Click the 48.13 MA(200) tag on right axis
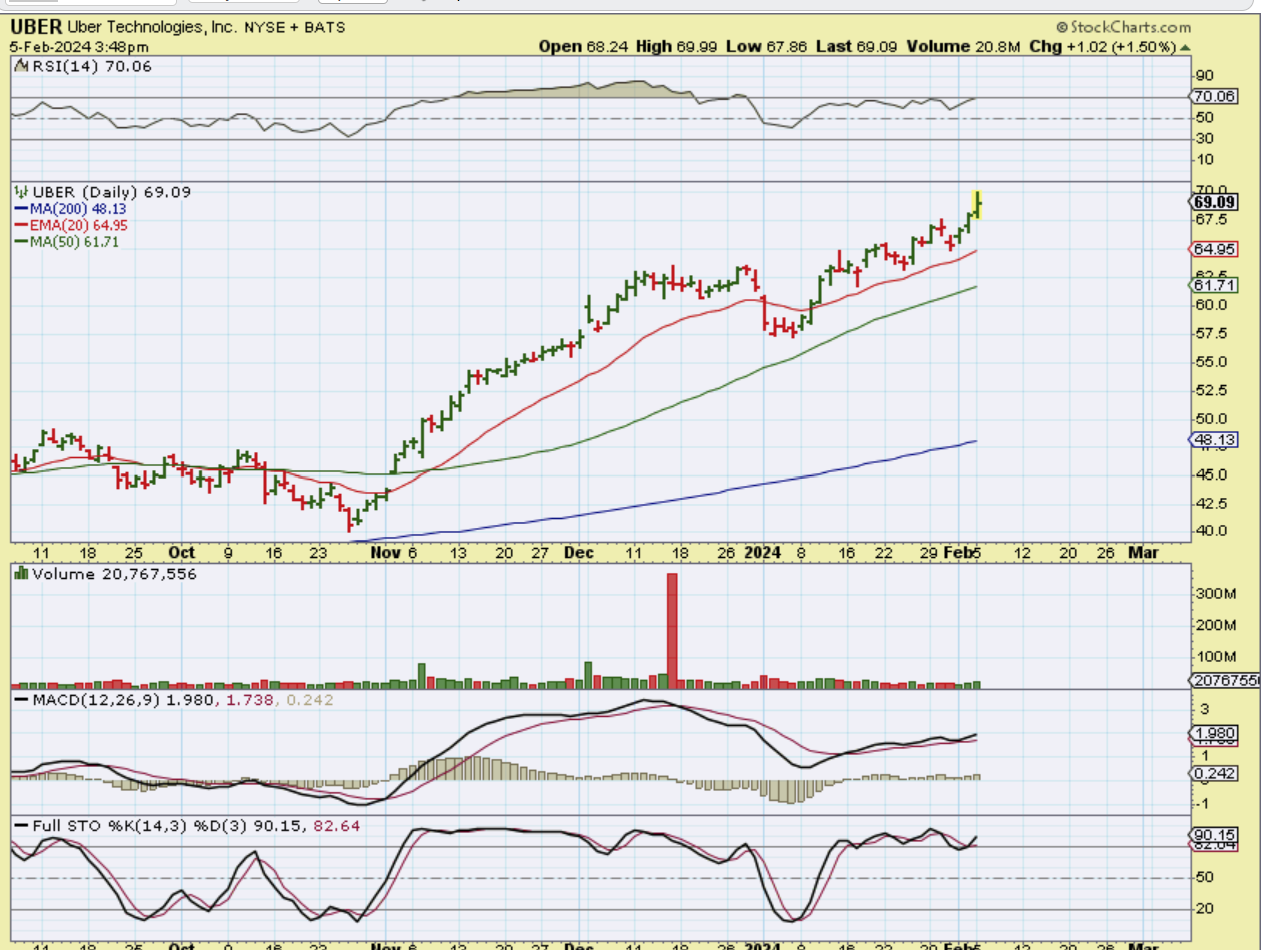This screenshot has height=951, width=1263. click(1213, 440)
